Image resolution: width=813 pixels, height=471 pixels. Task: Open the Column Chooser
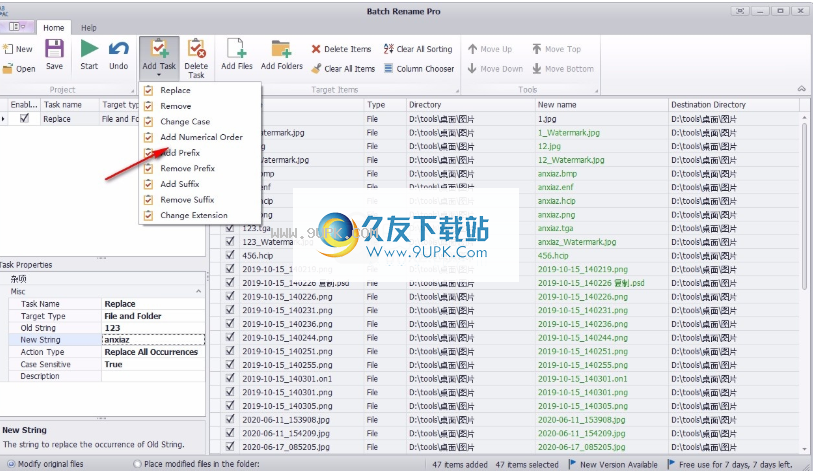tap(419, 68)
